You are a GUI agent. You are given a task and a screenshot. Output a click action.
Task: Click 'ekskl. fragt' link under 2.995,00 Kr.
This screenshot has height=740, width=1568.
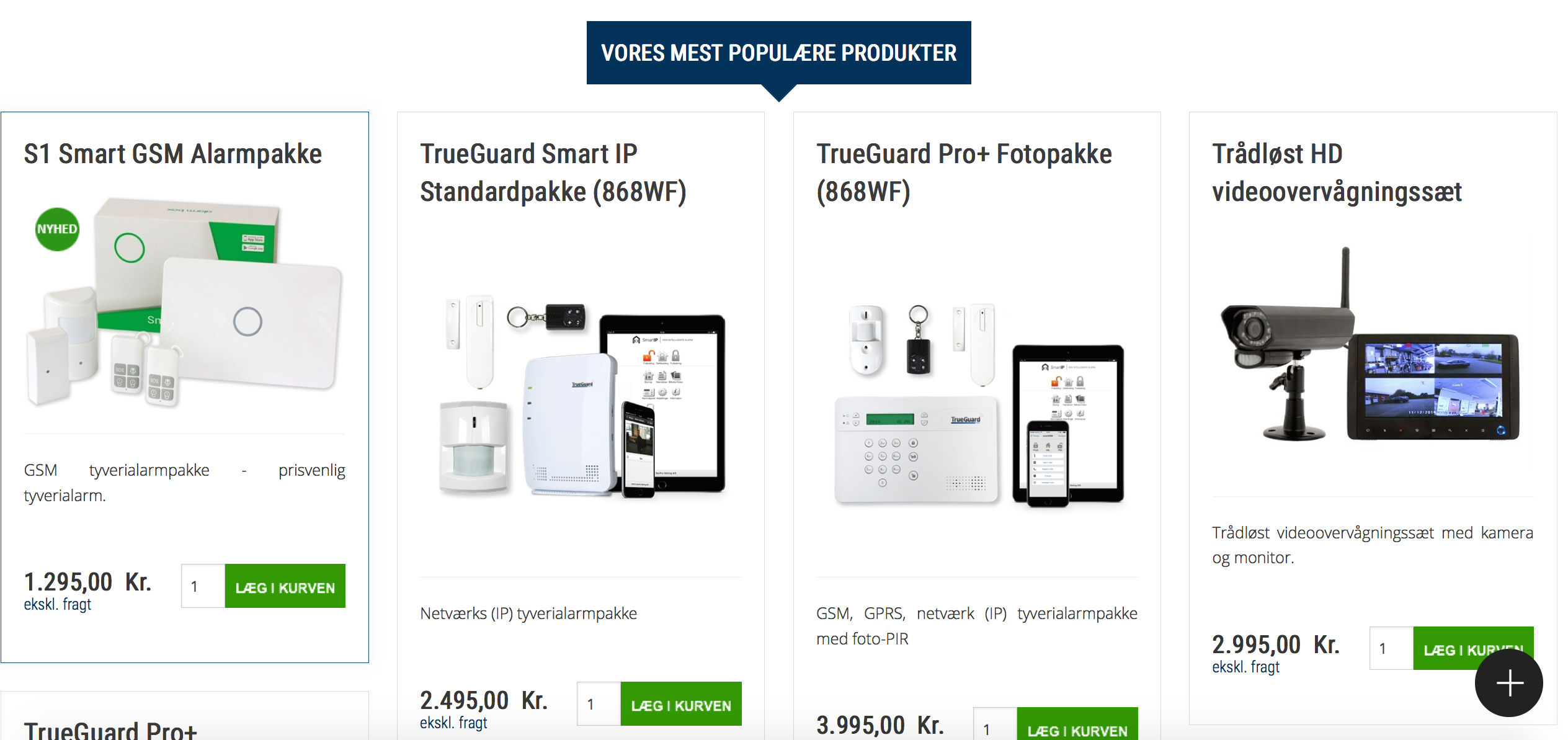(x=1245, y=667)
